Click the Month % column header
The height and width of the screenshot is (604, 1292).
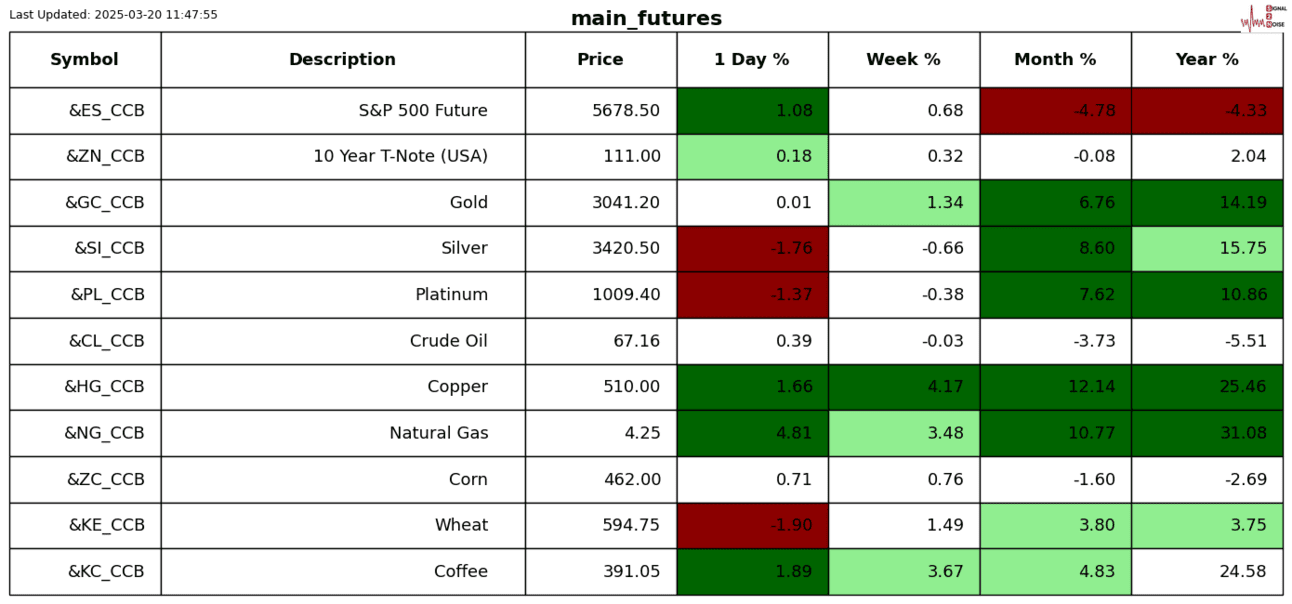coord(1055,60)
